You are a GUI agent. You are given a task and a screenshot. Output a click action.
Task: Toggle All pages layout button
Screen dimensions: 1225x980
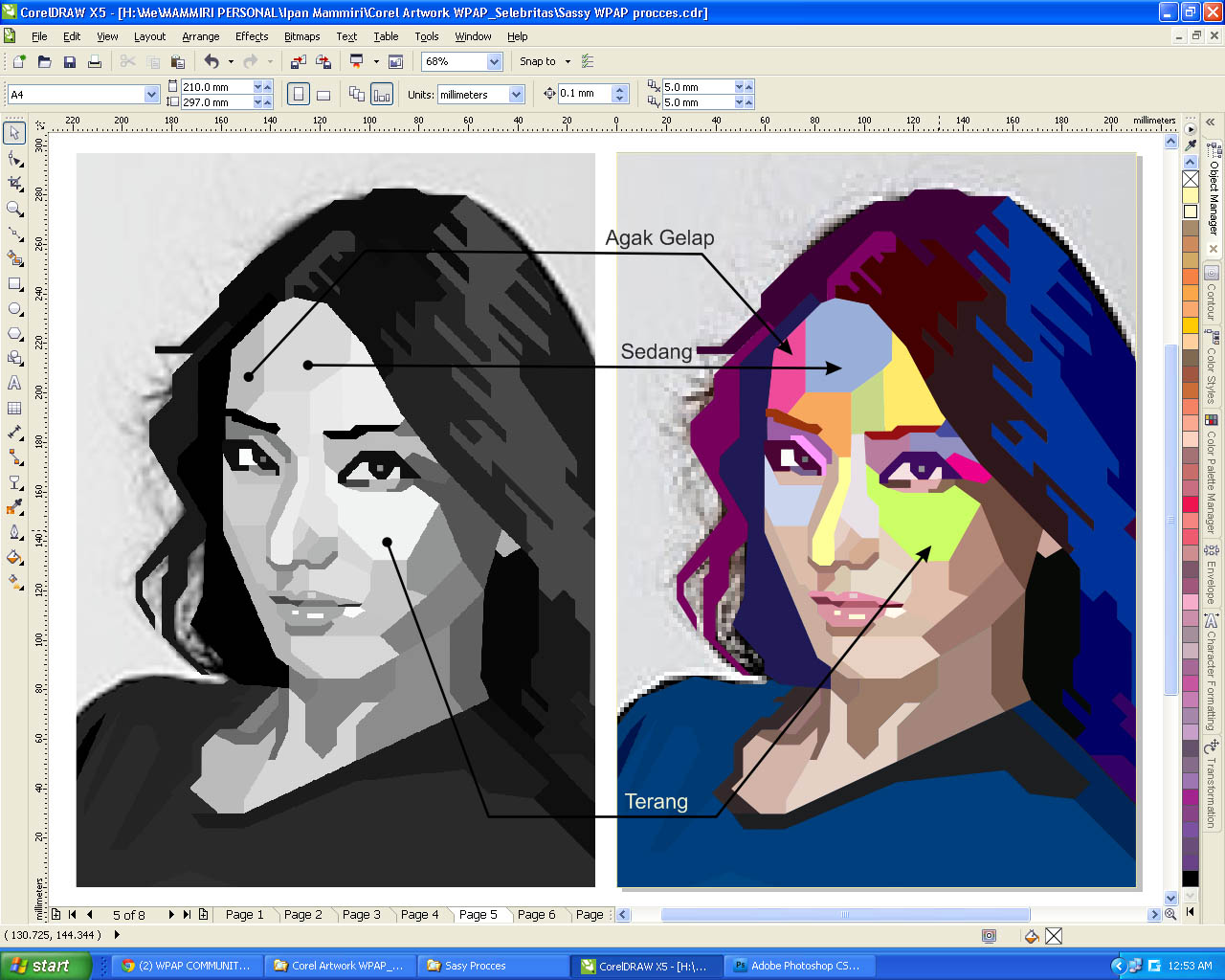pos(357,94)
